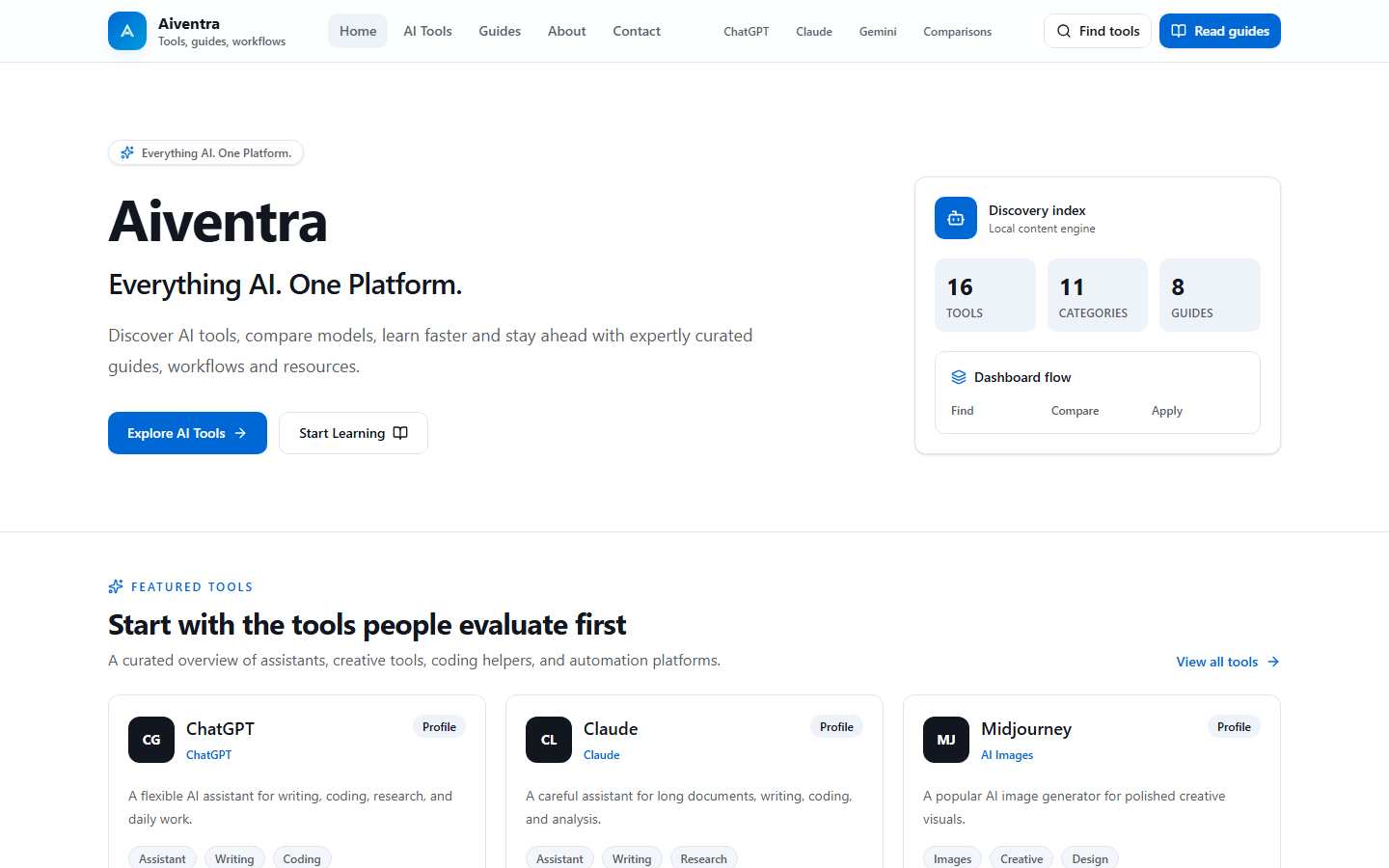The height and width of the screenshot is (868, 1389).
Task: Open the ChatGPT card title
Action: [x=220, y=729]
